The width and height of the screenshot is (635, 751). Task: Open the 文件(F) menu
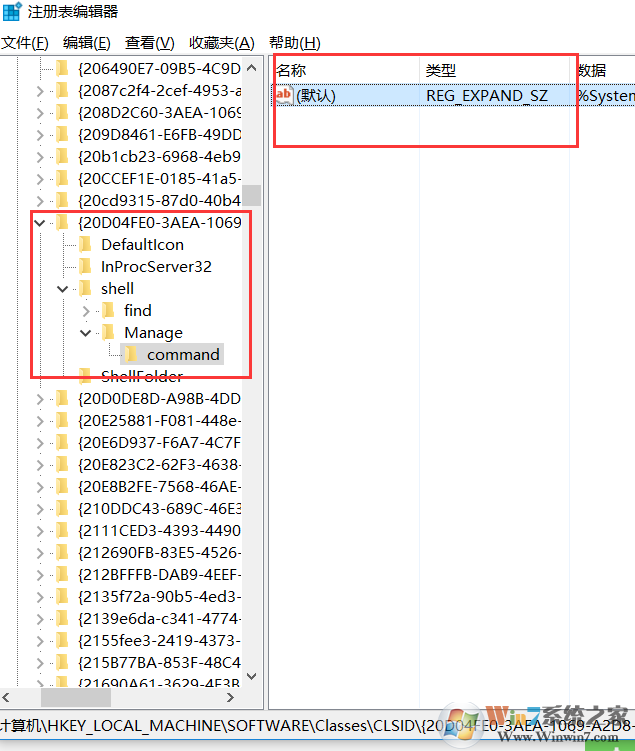25,43
